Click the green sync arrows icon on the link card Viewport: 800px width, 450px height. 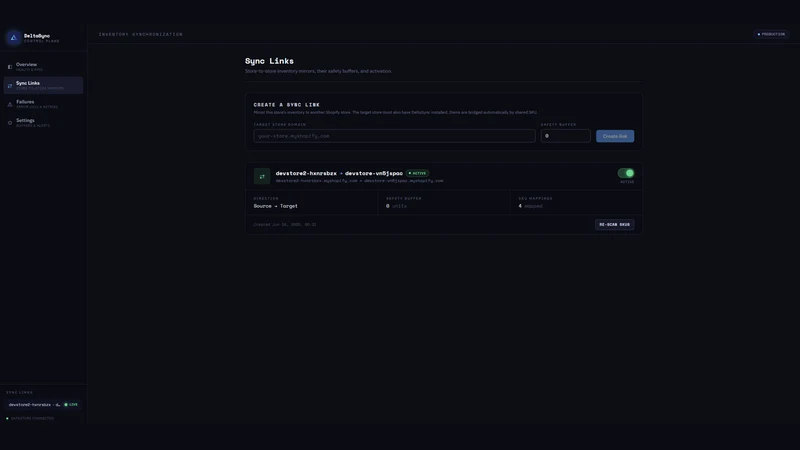click(x=262, y=177)
